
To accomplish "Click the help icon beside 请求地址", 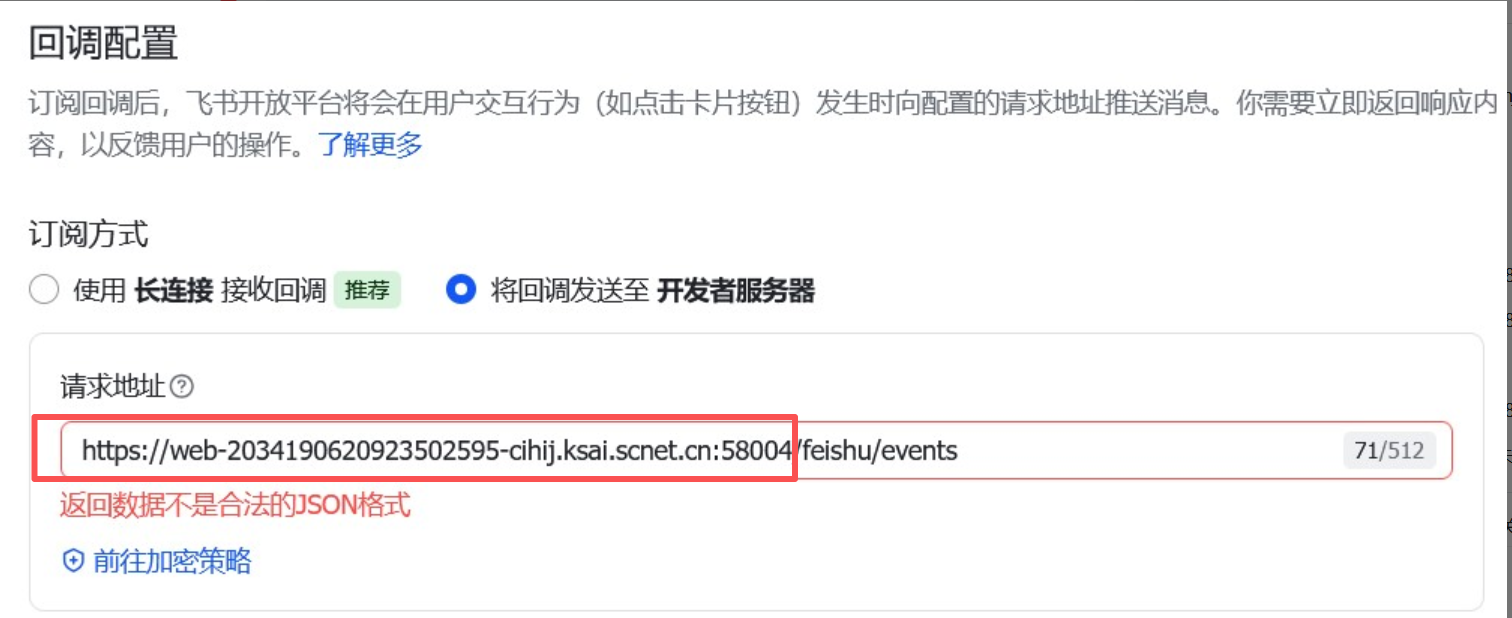I will click(181, 387).
